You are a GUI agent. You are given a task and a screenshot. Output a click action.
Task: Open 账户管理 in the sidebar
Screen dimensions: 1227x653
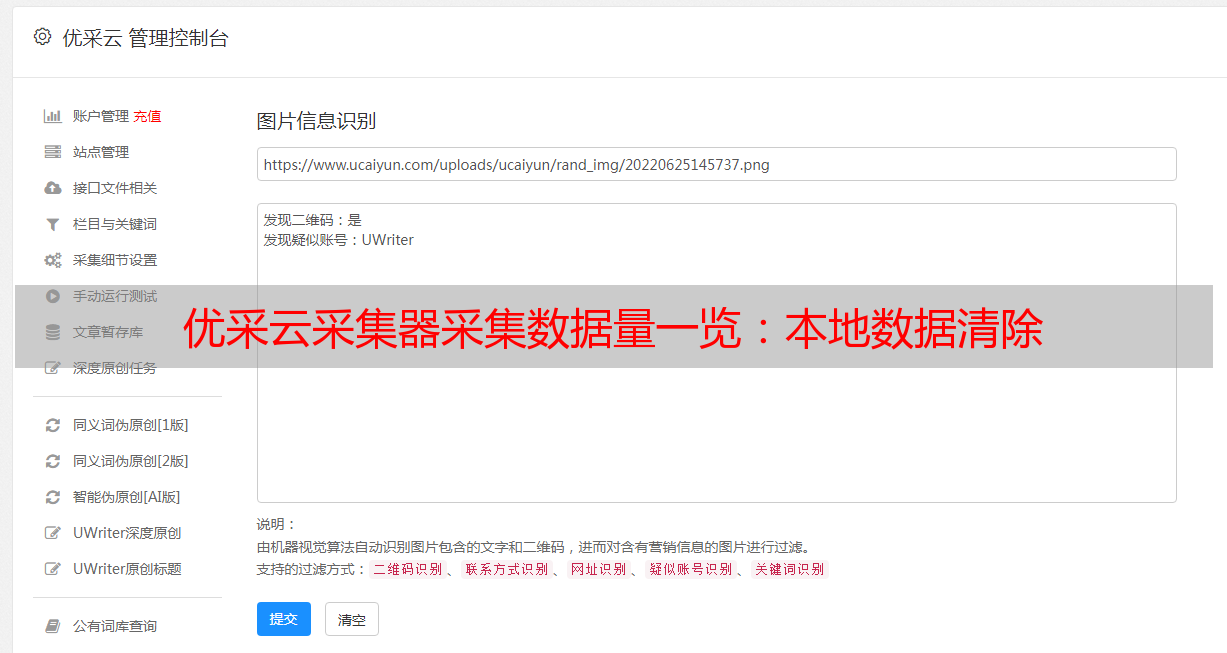coord(101,116)
